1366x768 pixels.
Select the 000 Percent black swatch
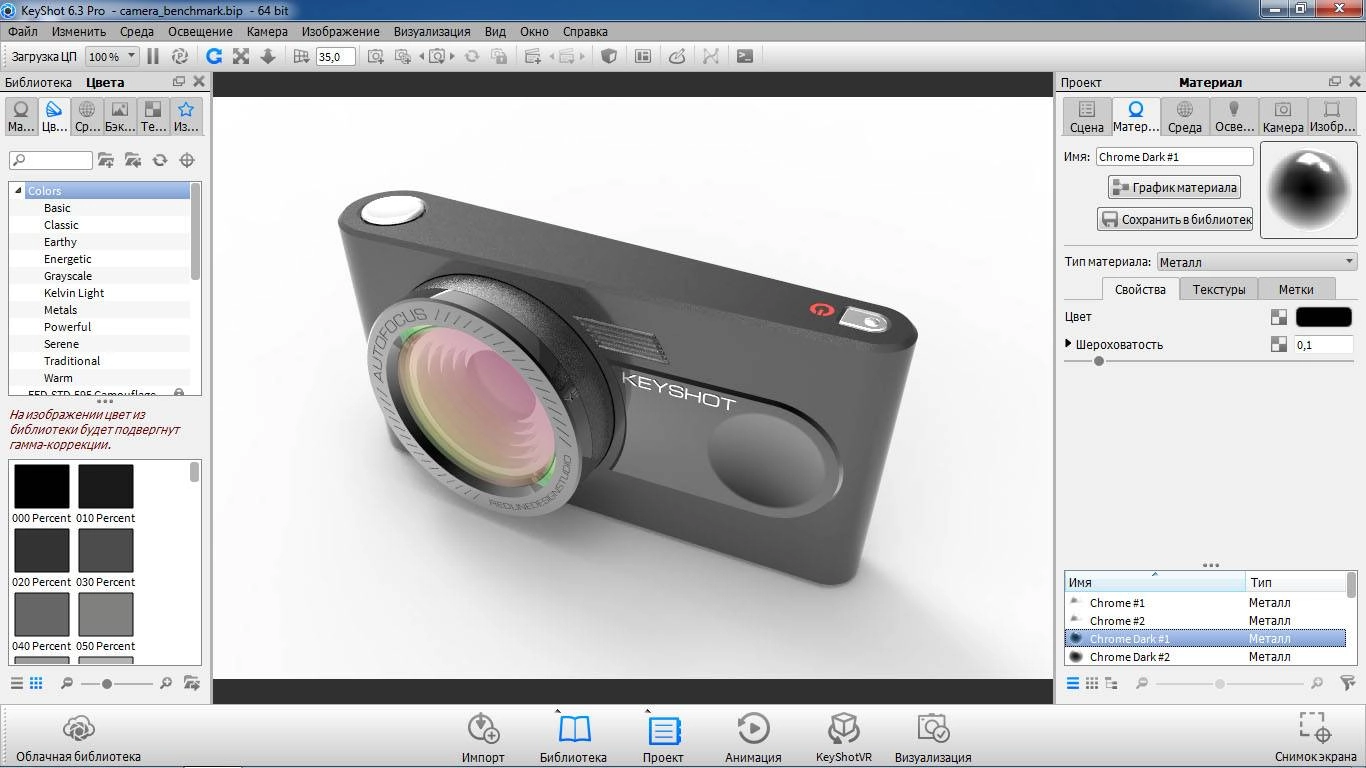click(x=42, y=486)
